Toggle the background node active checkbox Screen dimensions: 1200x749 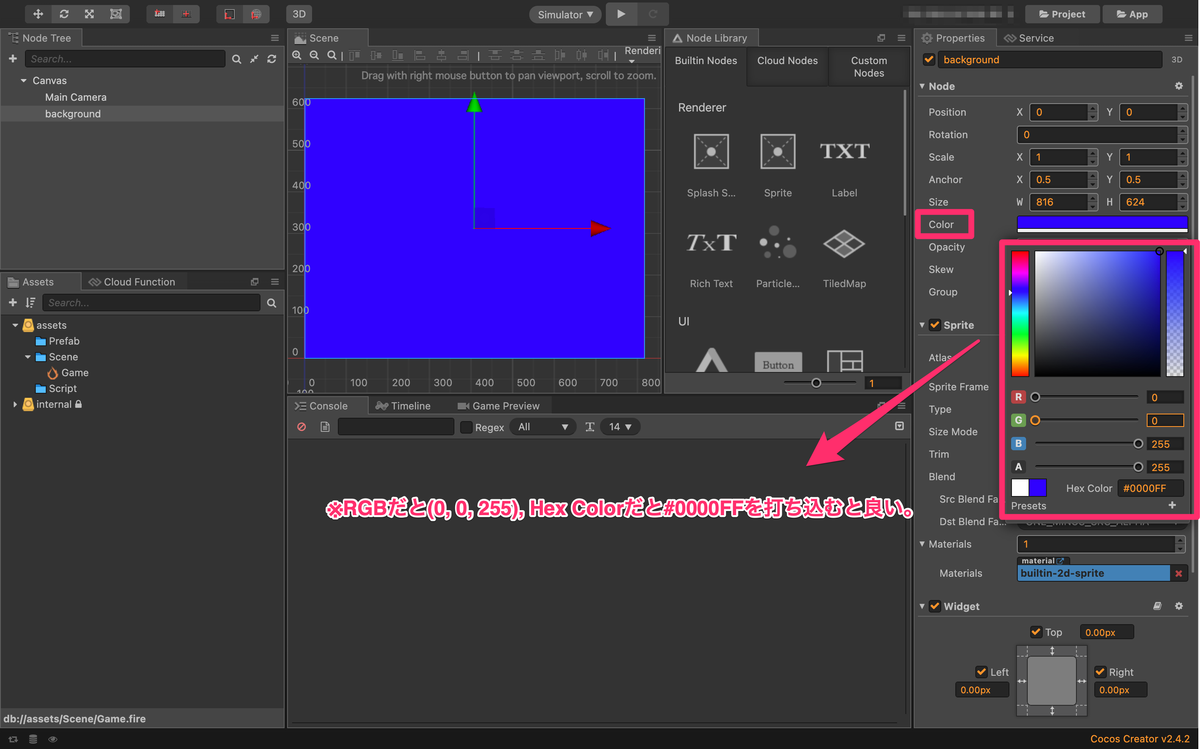point(929,60)
